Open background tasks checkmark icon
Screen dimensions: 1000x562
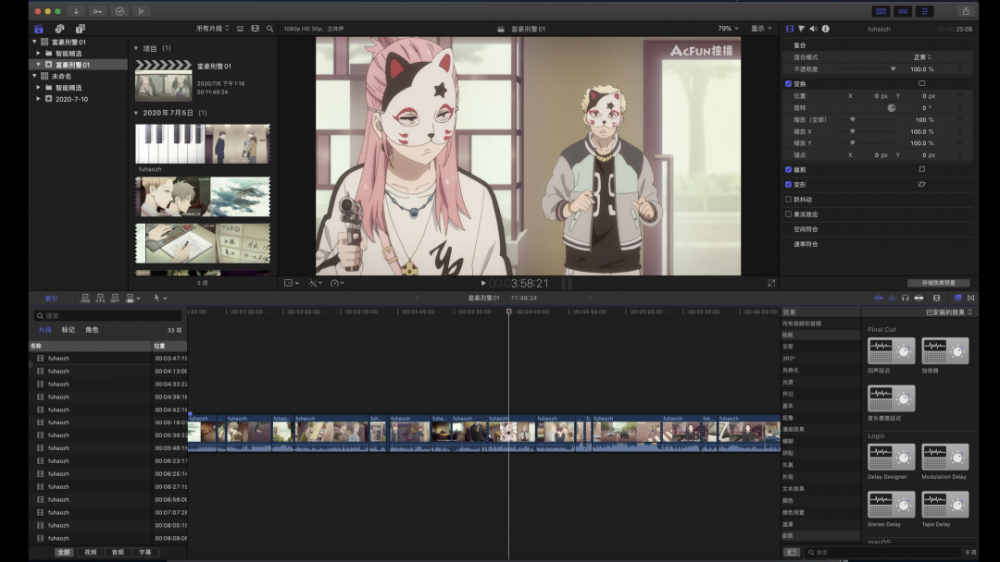pyautogui.click(x=119, y=11)
